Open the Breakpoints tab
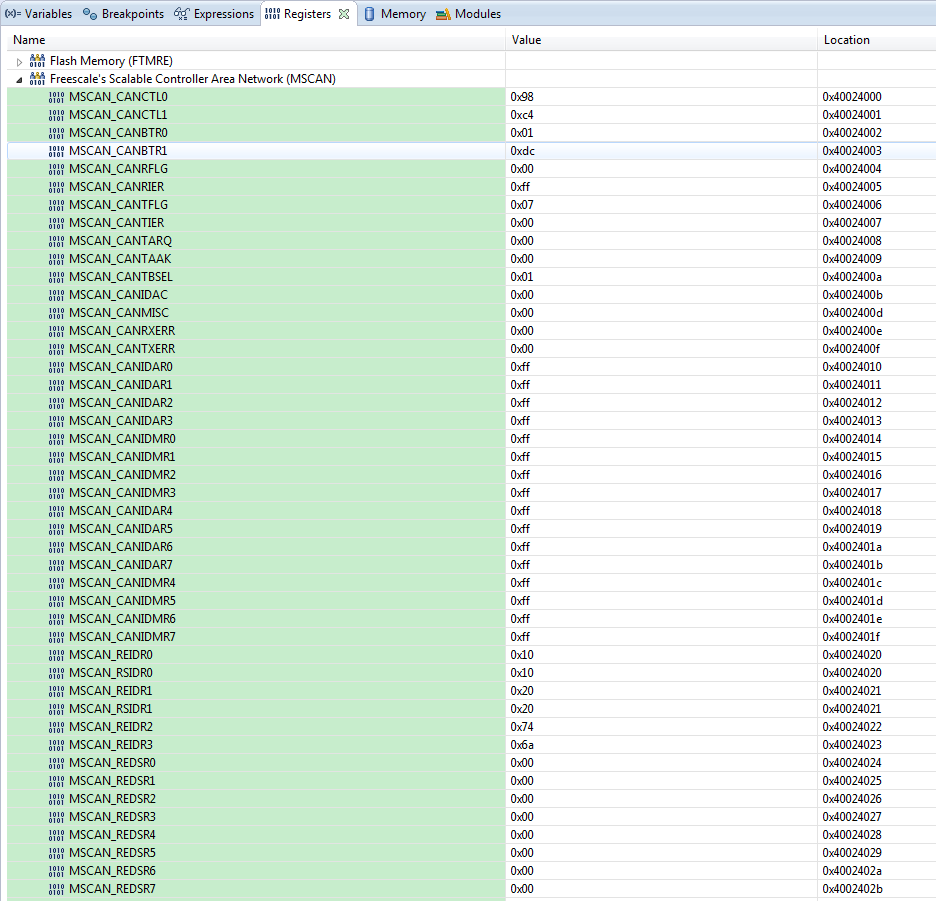 click(123, 13)
